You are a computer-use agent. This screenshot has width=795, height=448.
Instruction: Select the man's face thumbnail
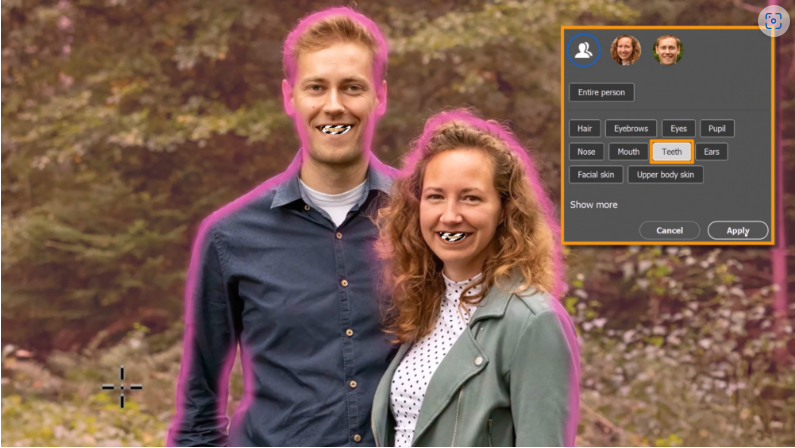(x=668, y=50)
